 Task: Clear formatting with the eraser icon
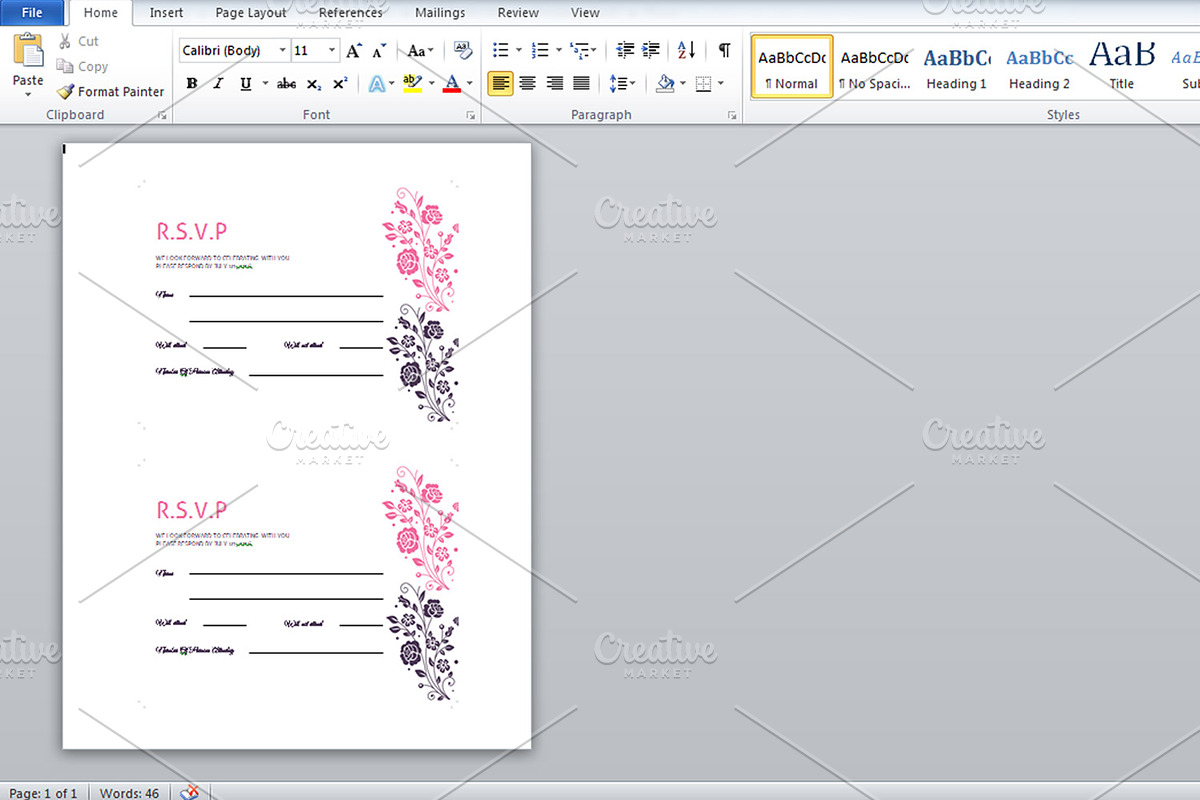[x=462, y=50]
